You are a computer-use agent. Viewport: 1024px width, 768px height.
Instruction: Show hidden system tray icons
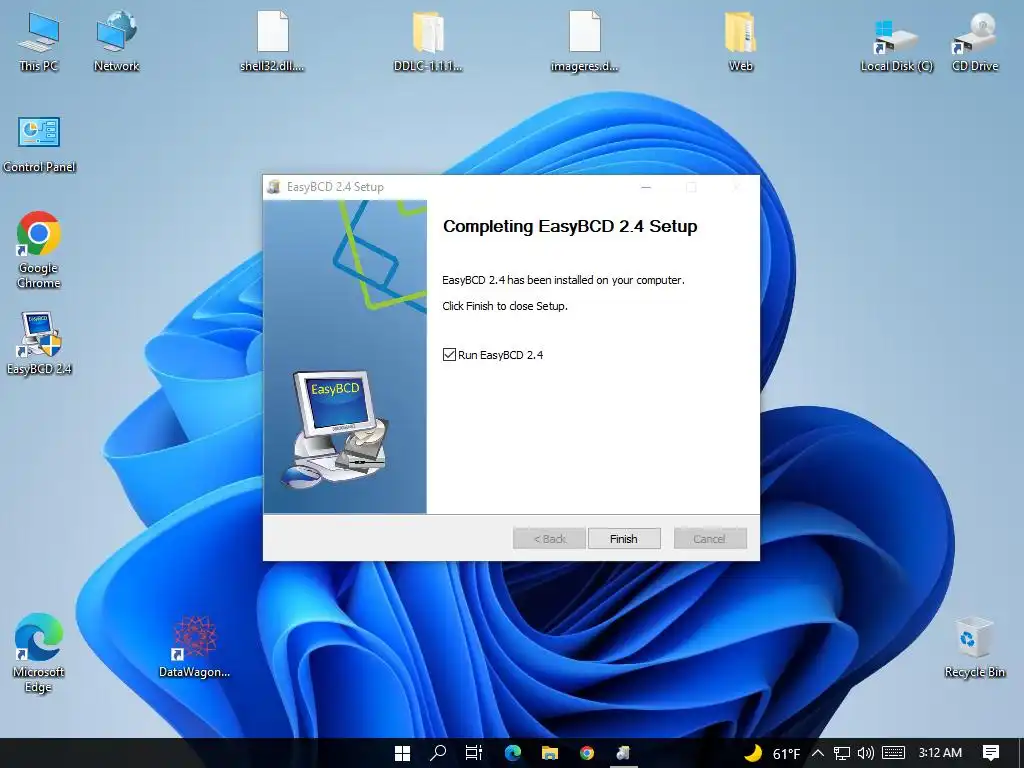818,754
